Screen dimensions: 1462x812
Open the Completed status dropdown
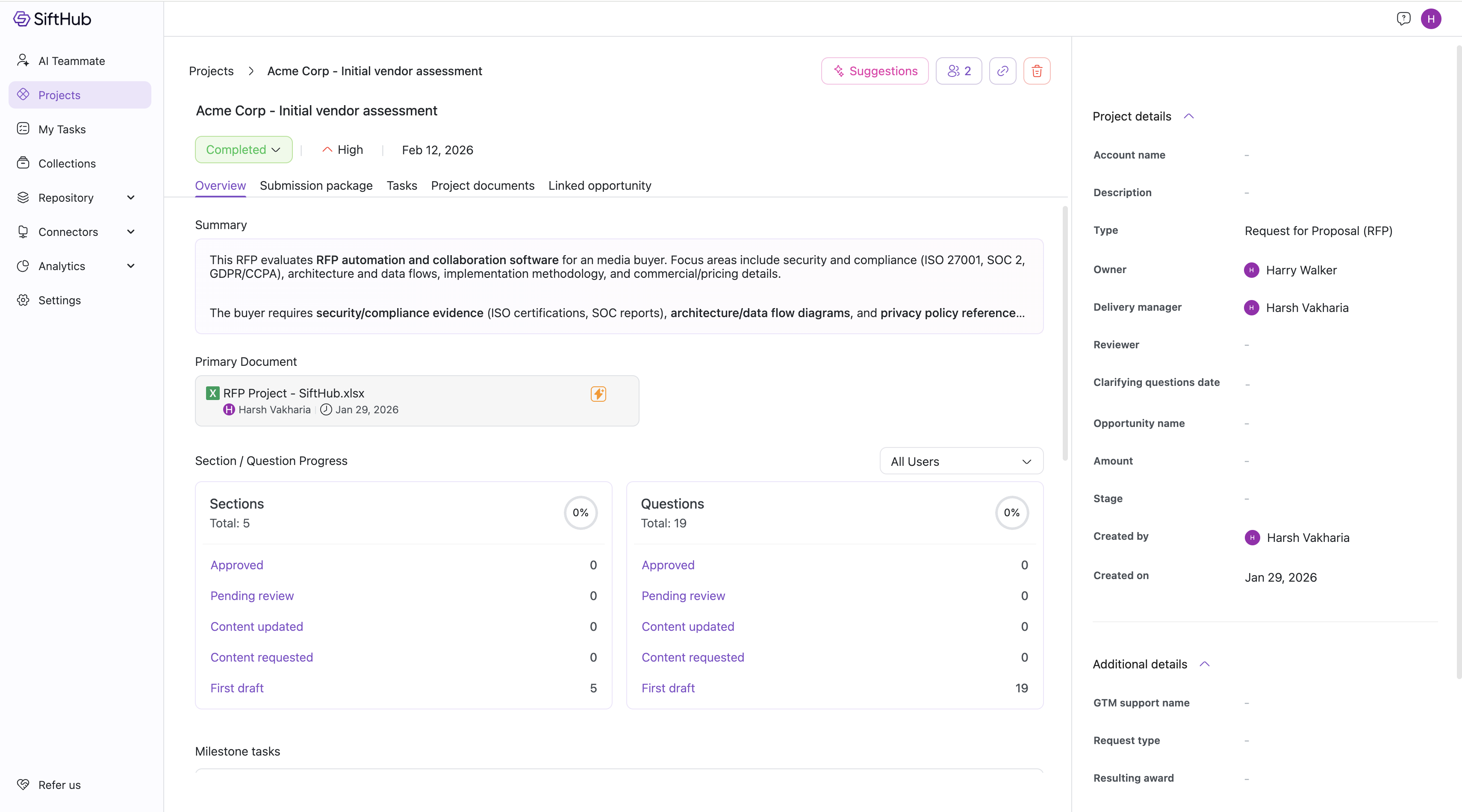tap(244, 150)
